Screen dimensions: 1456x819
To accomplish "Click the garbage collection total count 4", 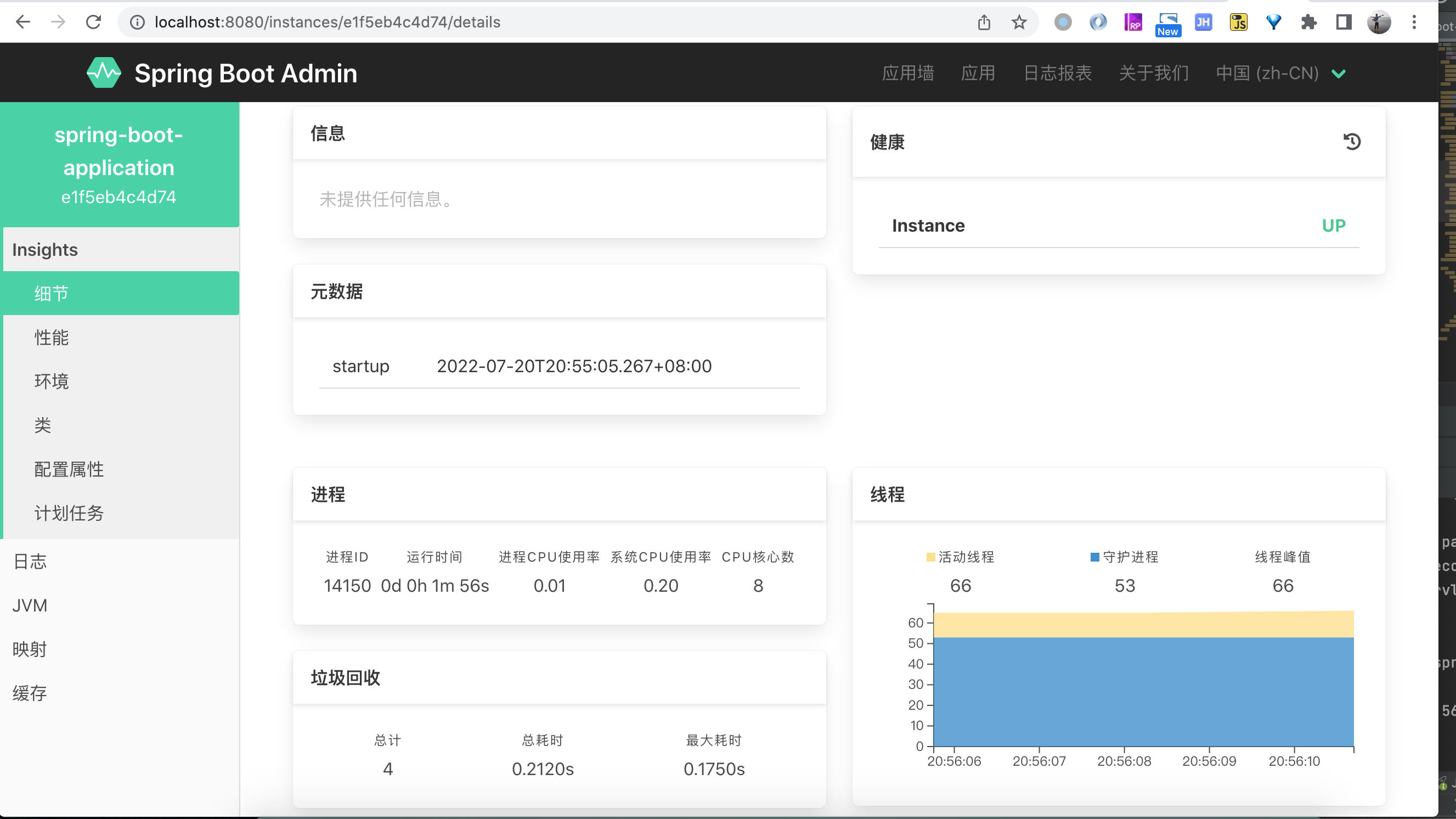I will click(x=388, y=768).
